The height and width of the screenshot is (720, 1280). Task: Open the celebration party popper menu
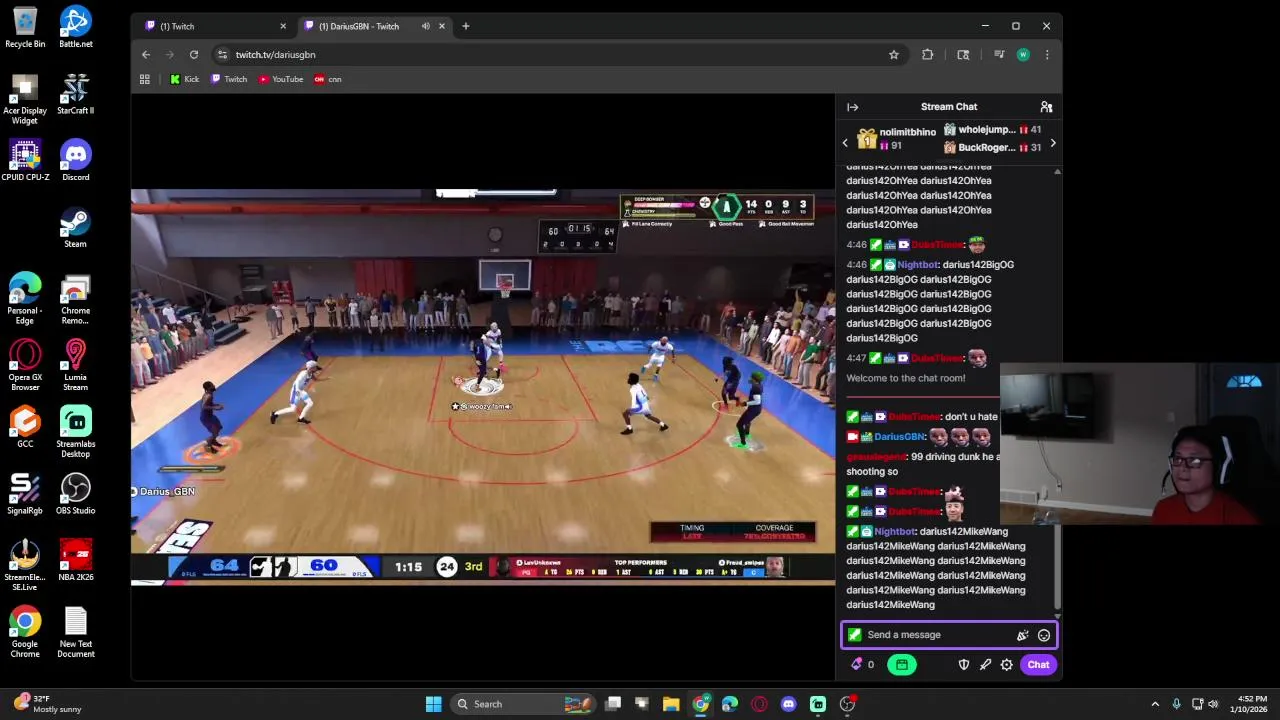[1022, 635]
